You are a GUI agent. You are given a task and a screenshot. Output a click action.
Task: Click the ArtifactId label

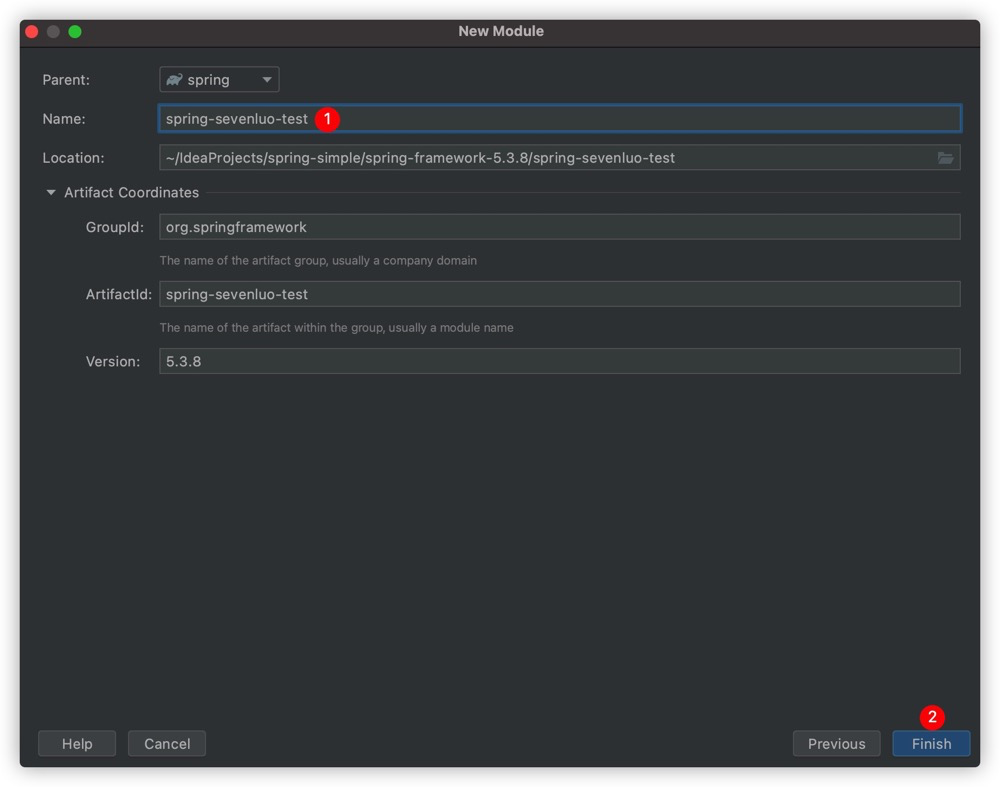[x=119, y=294]
